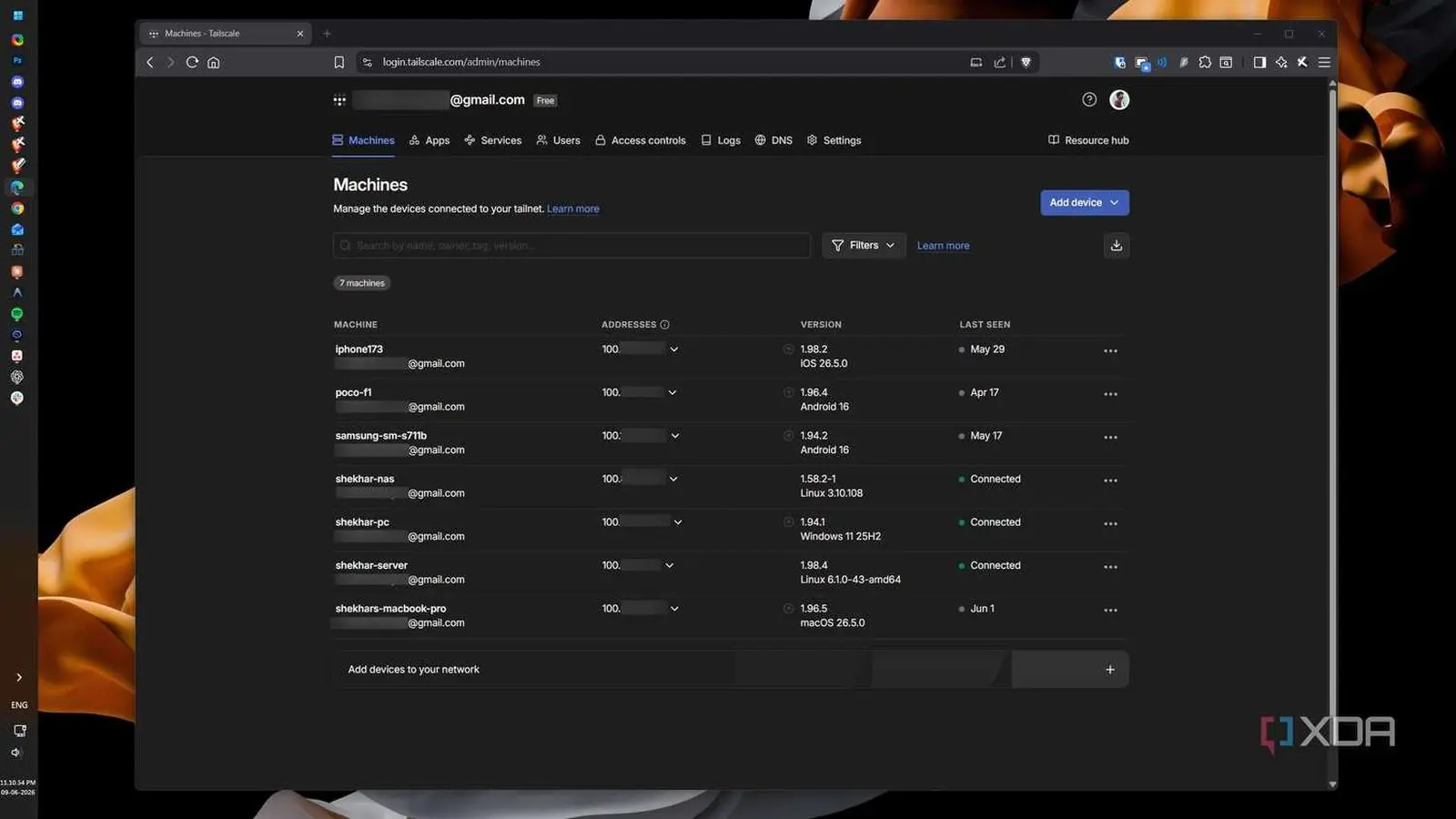Click the addresses info icon
The width and height of the screenshot is (1456, 819).
[x=664, y=325]
